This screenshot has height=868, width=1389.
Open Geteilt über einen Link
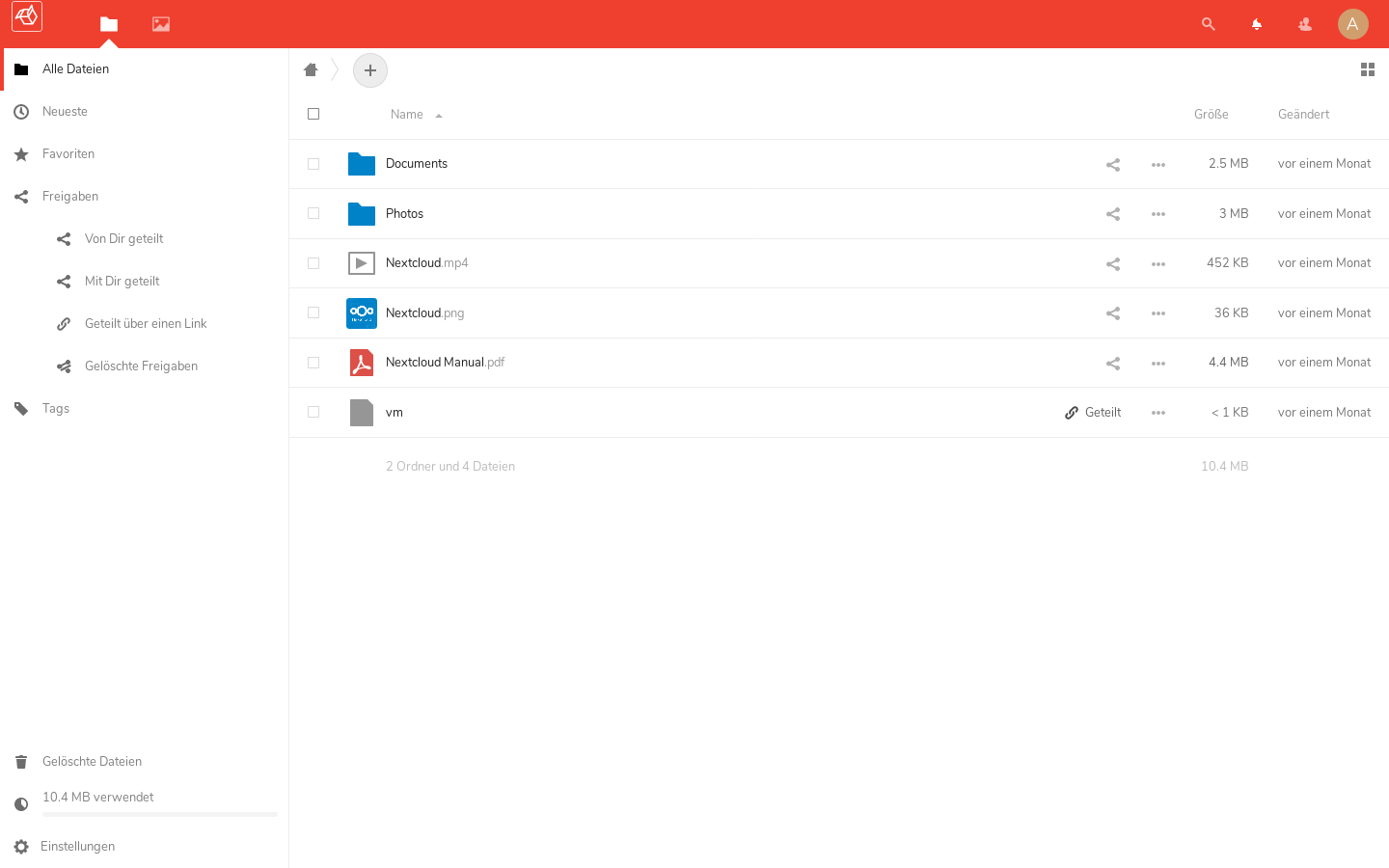[x=145, y=324]
